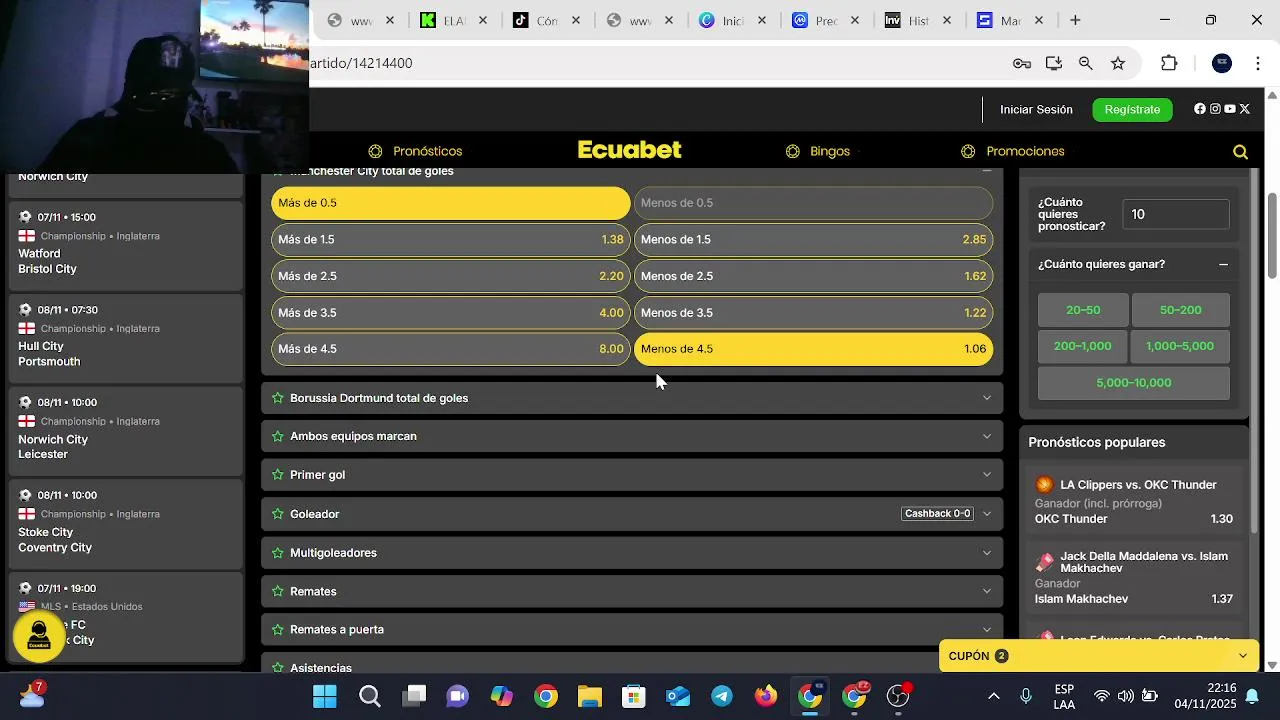Select Menos de 1.5 at 2.85
Viewport: 1280px width, 720px height.
click(813, 240)
